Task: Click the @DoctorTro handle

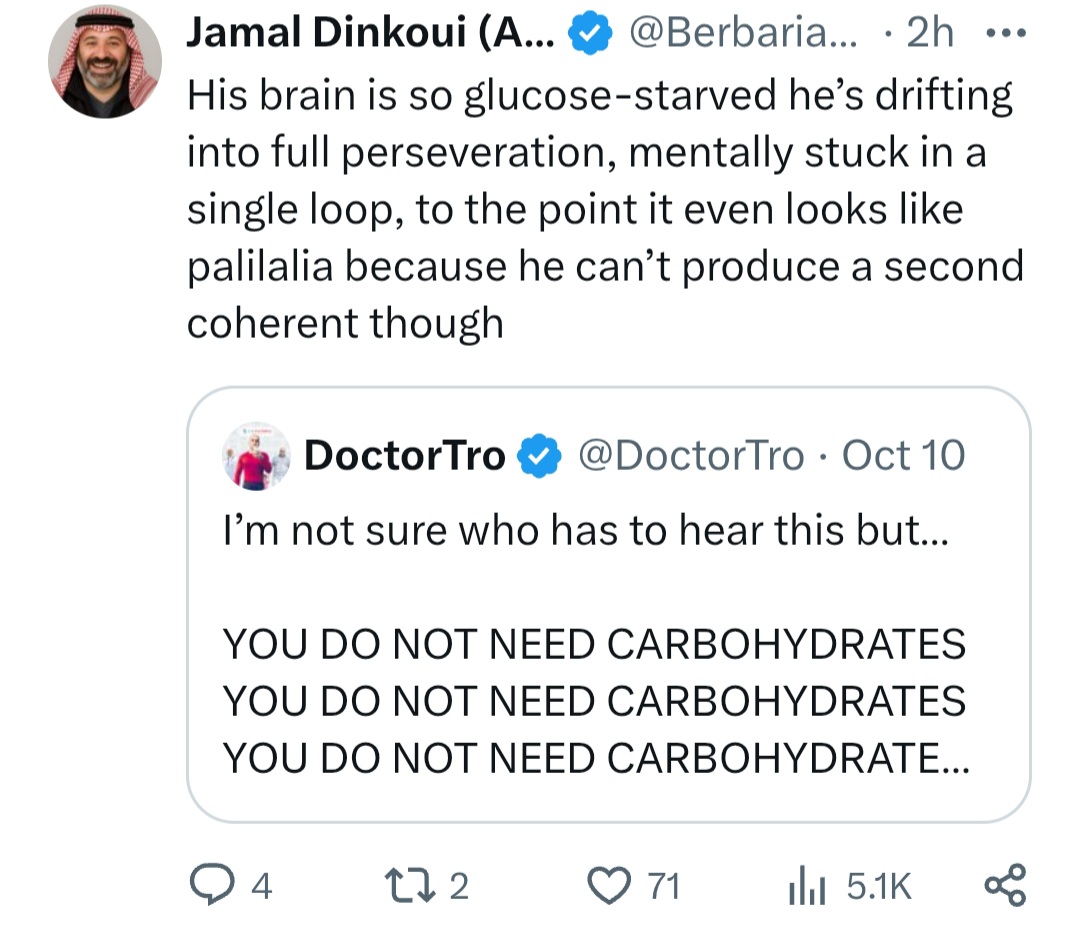Action: (691, 456)
